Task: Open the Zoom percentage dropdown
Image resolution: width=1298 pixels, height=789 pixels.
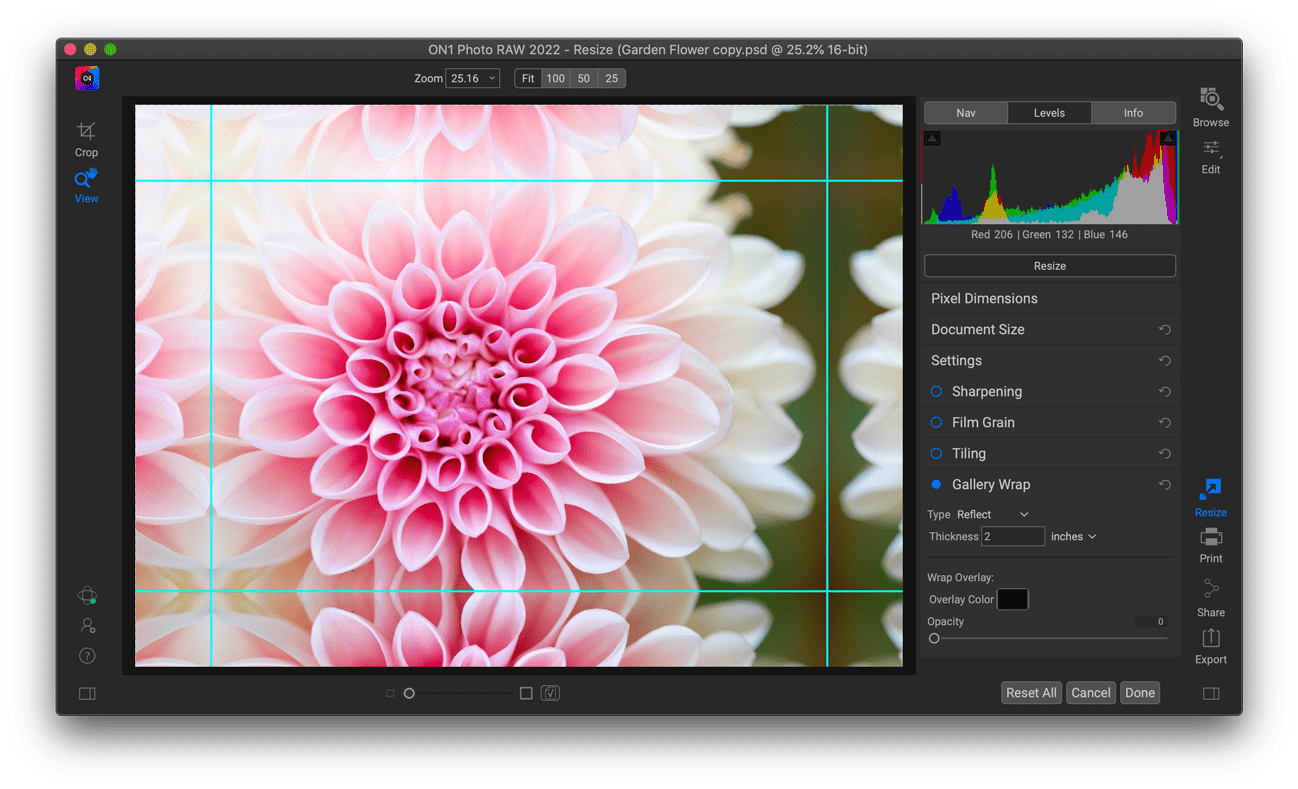Action: (x=472, y=78)
